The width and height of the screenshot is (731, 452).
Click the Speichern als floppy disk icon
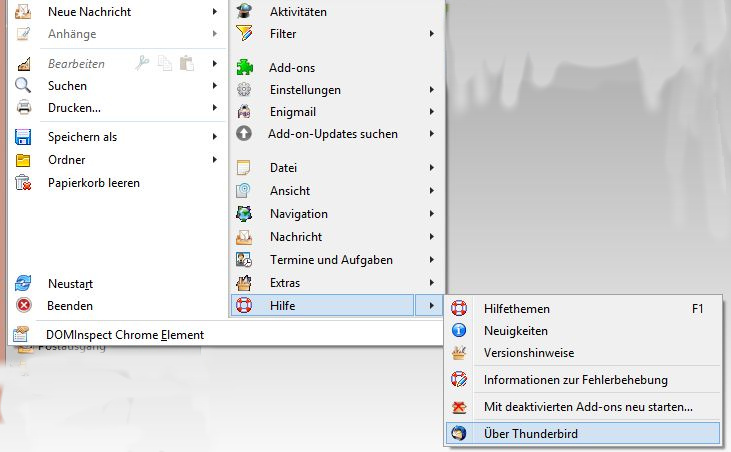(23, 137)
